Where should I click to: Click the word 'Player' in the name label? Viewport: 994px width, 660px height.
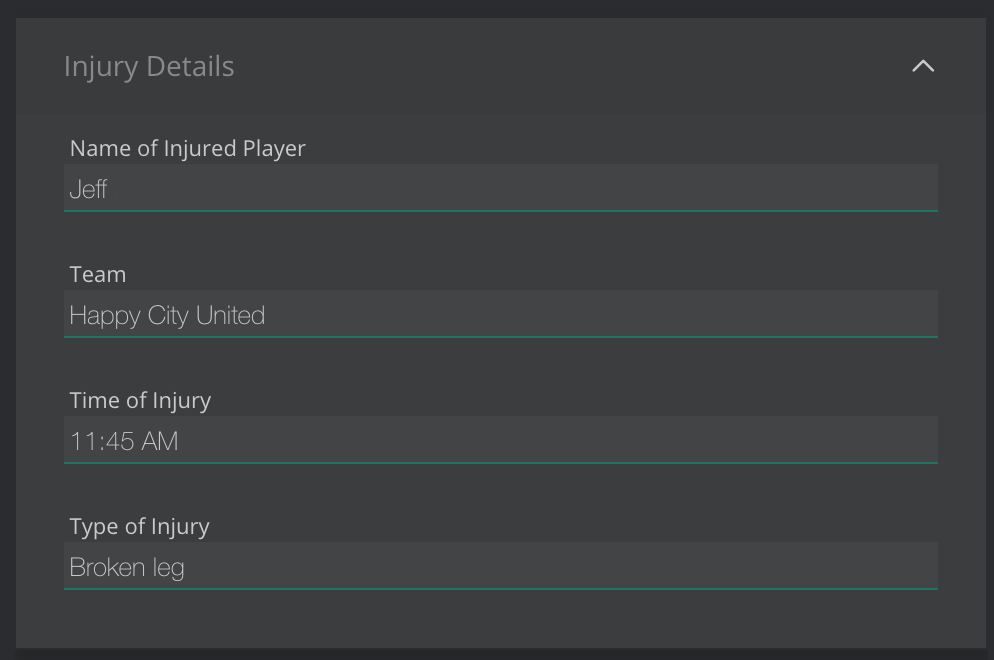[x=274, y=148]
